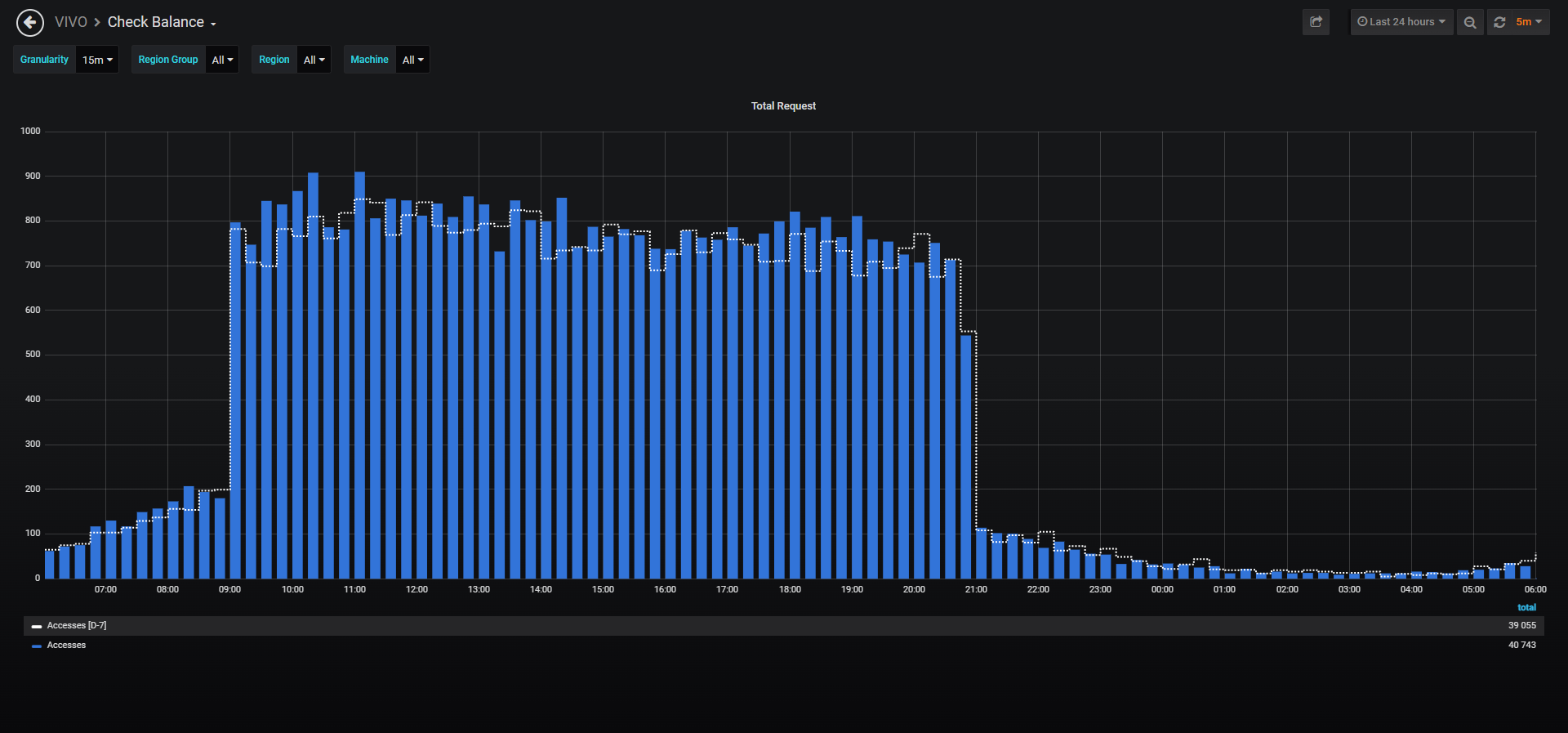Click the 500 y-axis label

(x=33, y=355)
